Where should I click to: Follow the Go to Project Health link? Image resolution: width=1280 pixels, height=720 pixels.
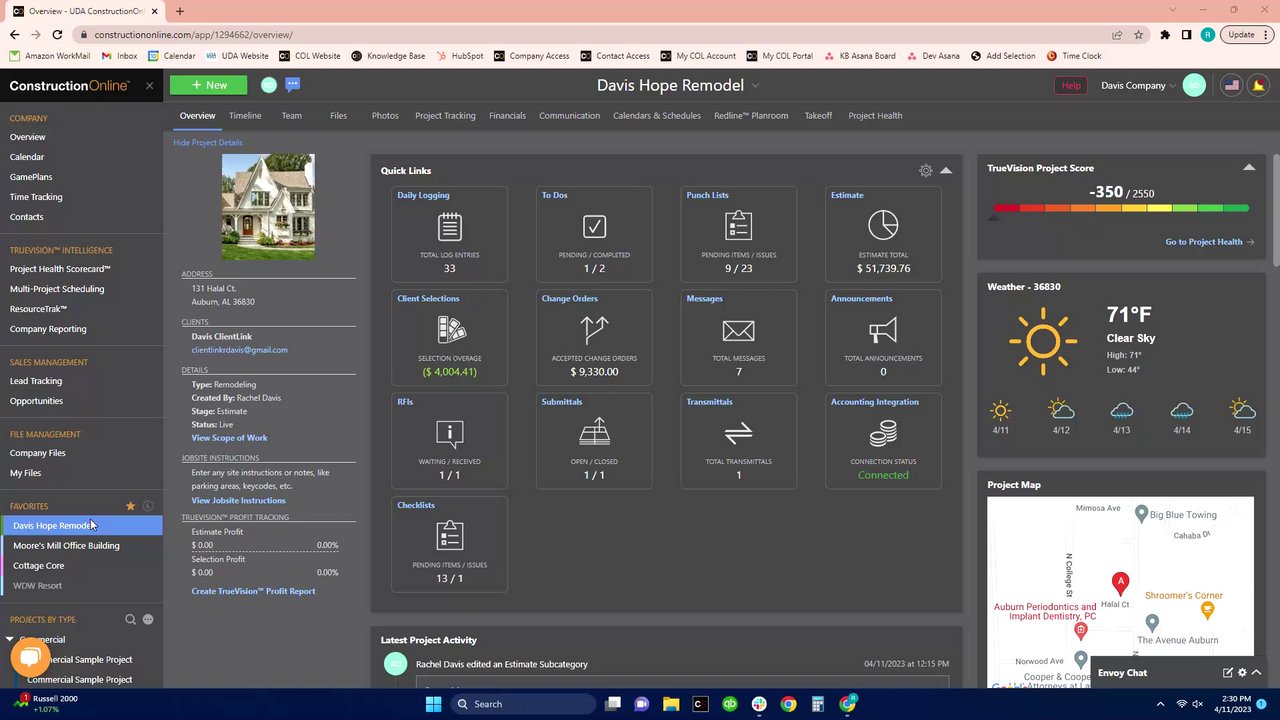pos(1209,242)
